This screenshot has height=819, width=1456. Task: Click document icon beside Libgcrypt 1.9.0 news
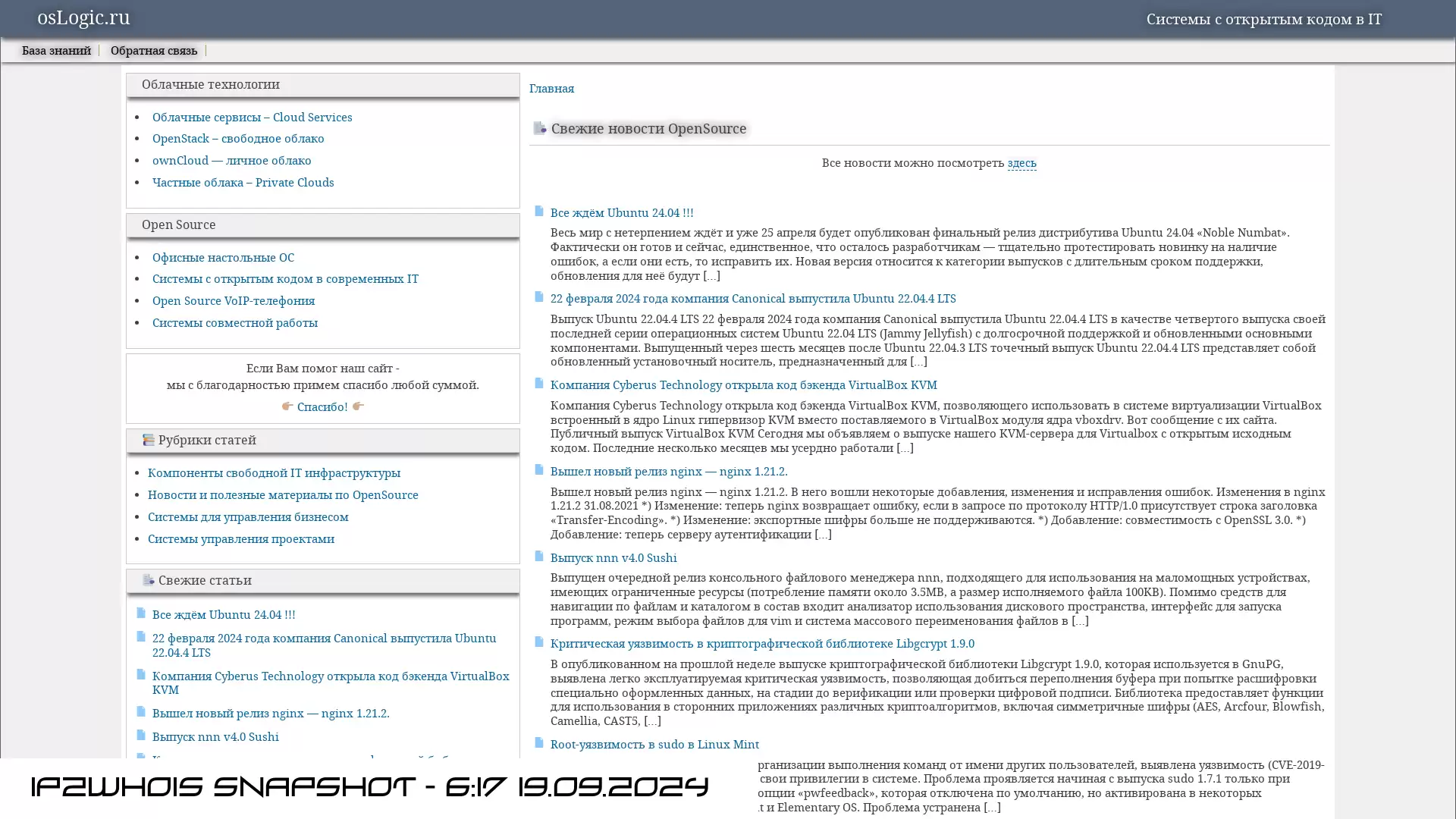pos(539,642)
